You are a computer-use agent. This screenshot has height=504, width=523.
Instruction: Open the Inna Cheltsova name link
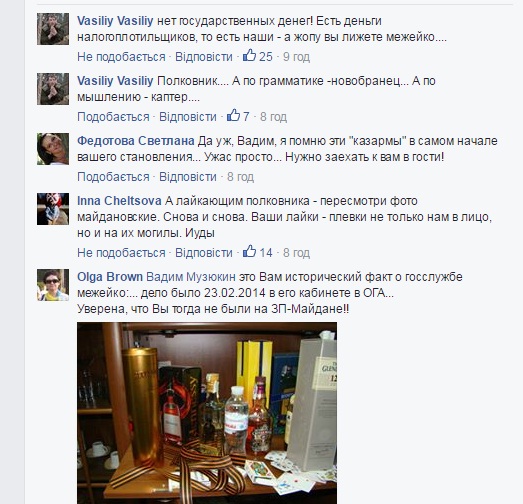(x=119, y=201)
